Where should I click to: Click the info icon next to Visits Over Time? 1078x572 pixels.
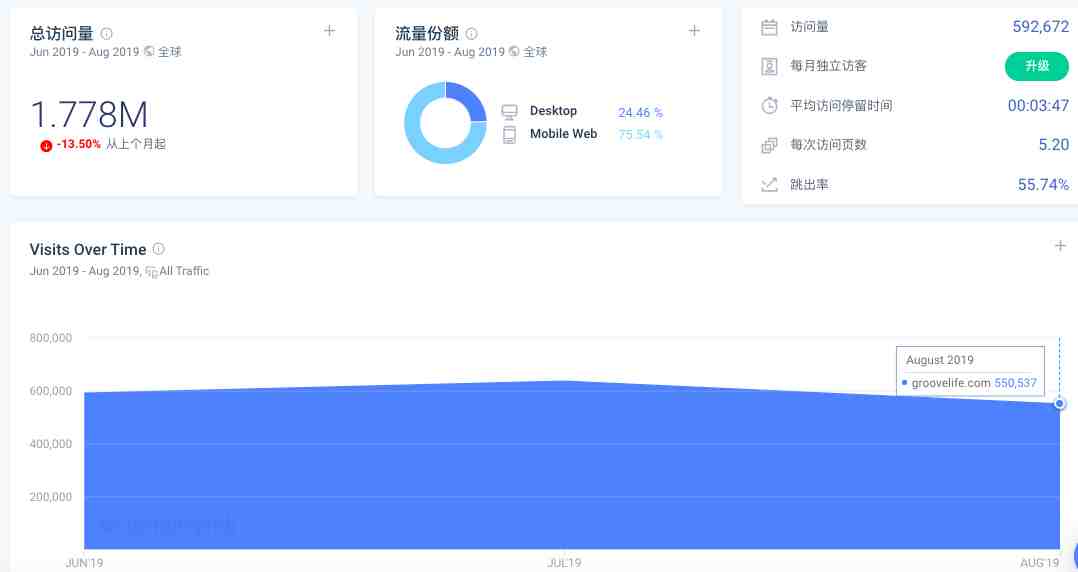coord(159,249)
